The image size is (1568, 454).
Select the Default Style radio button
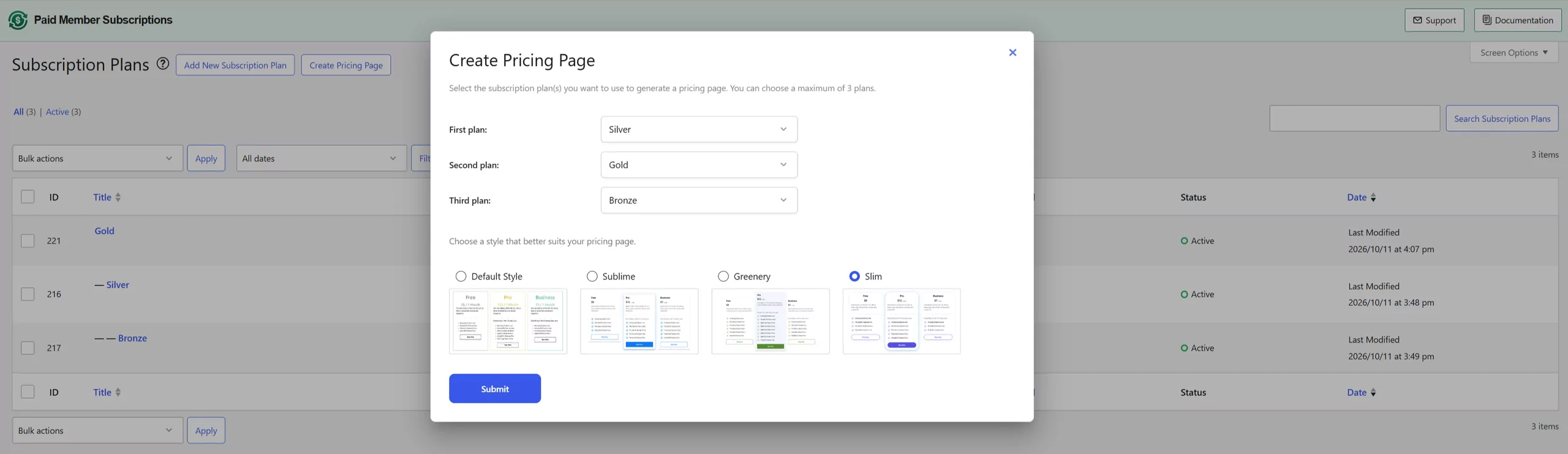coord(461,276)
